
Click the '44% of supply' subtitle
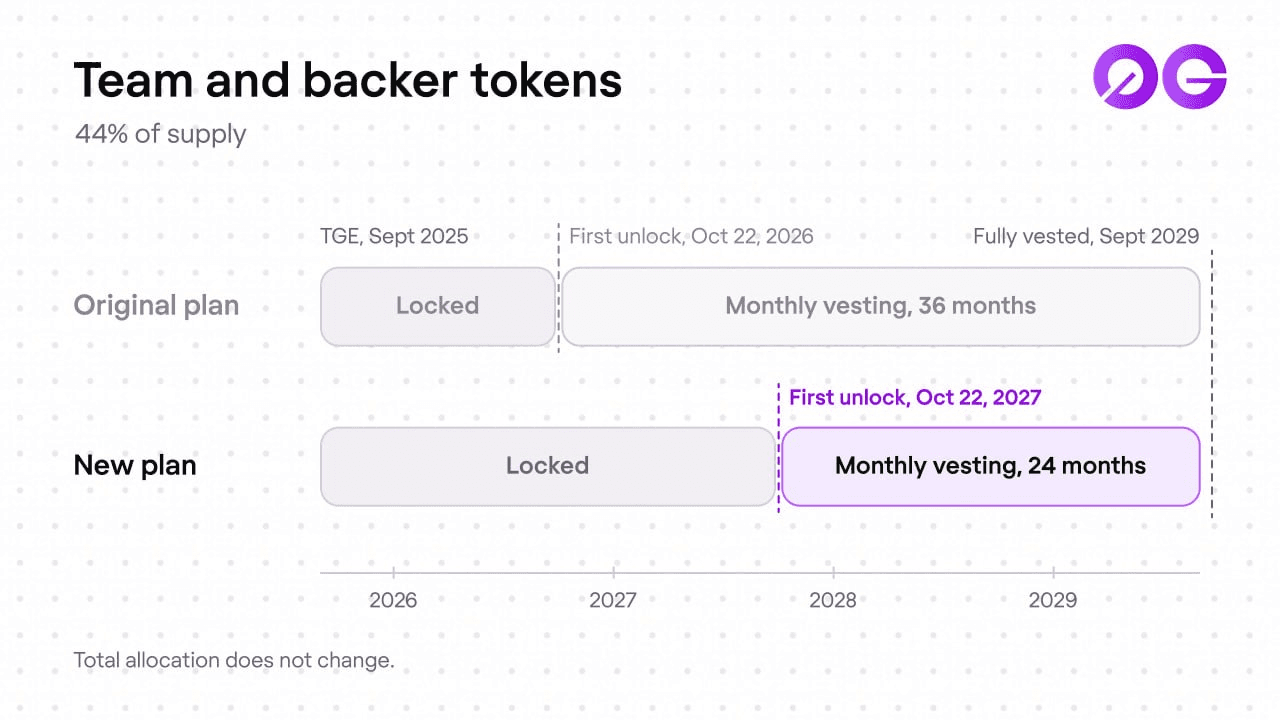tap(160, 133)
